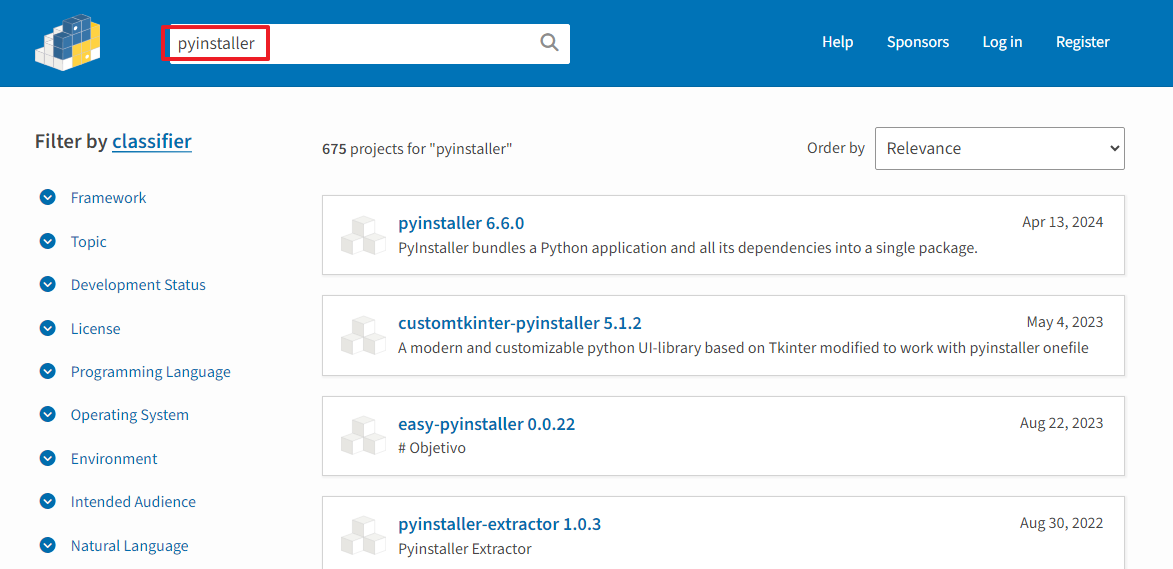
Task: Click the package cube icon beside pyinstaller 6.6.0
Action: 363,235
